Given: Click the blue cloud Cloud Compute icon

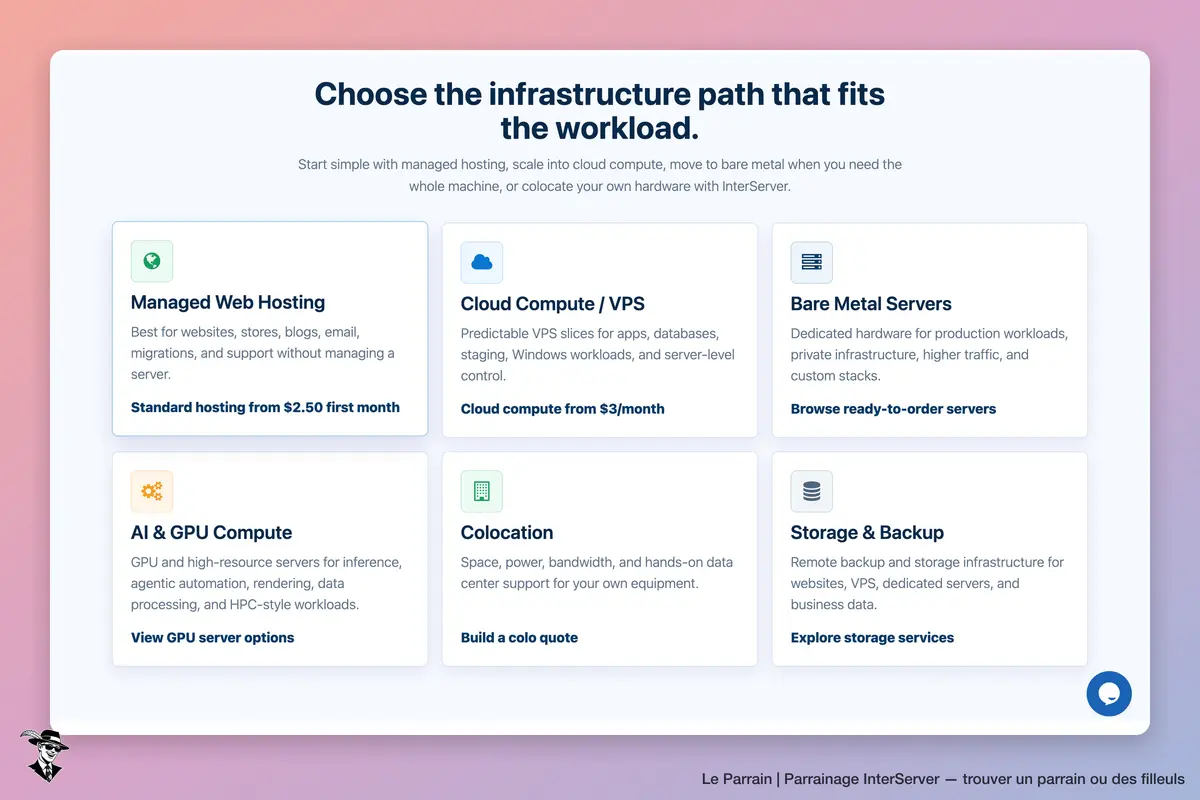Looking at the screenshot, I should (482, 262).
